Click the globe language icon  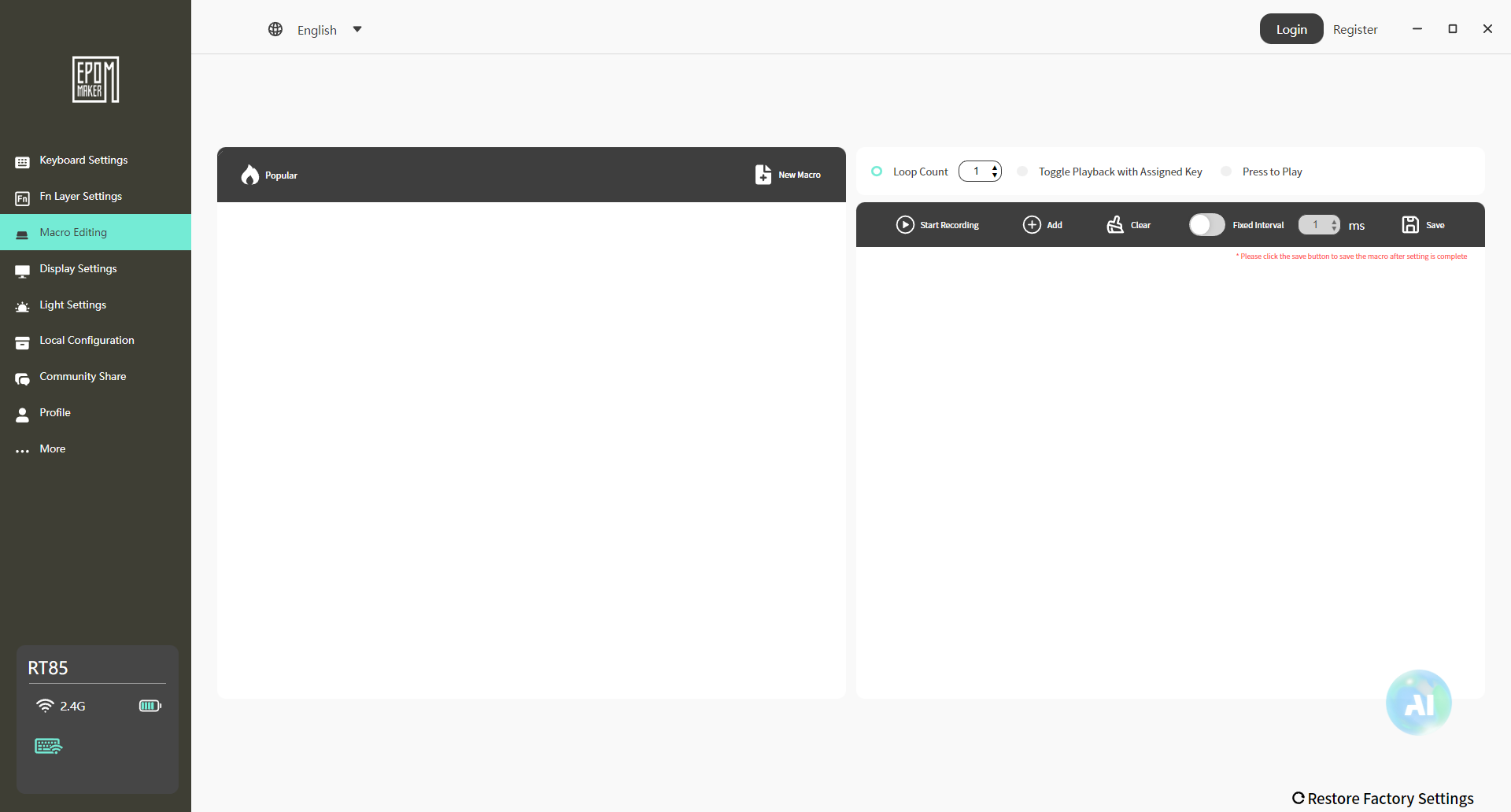click(275, 29)
